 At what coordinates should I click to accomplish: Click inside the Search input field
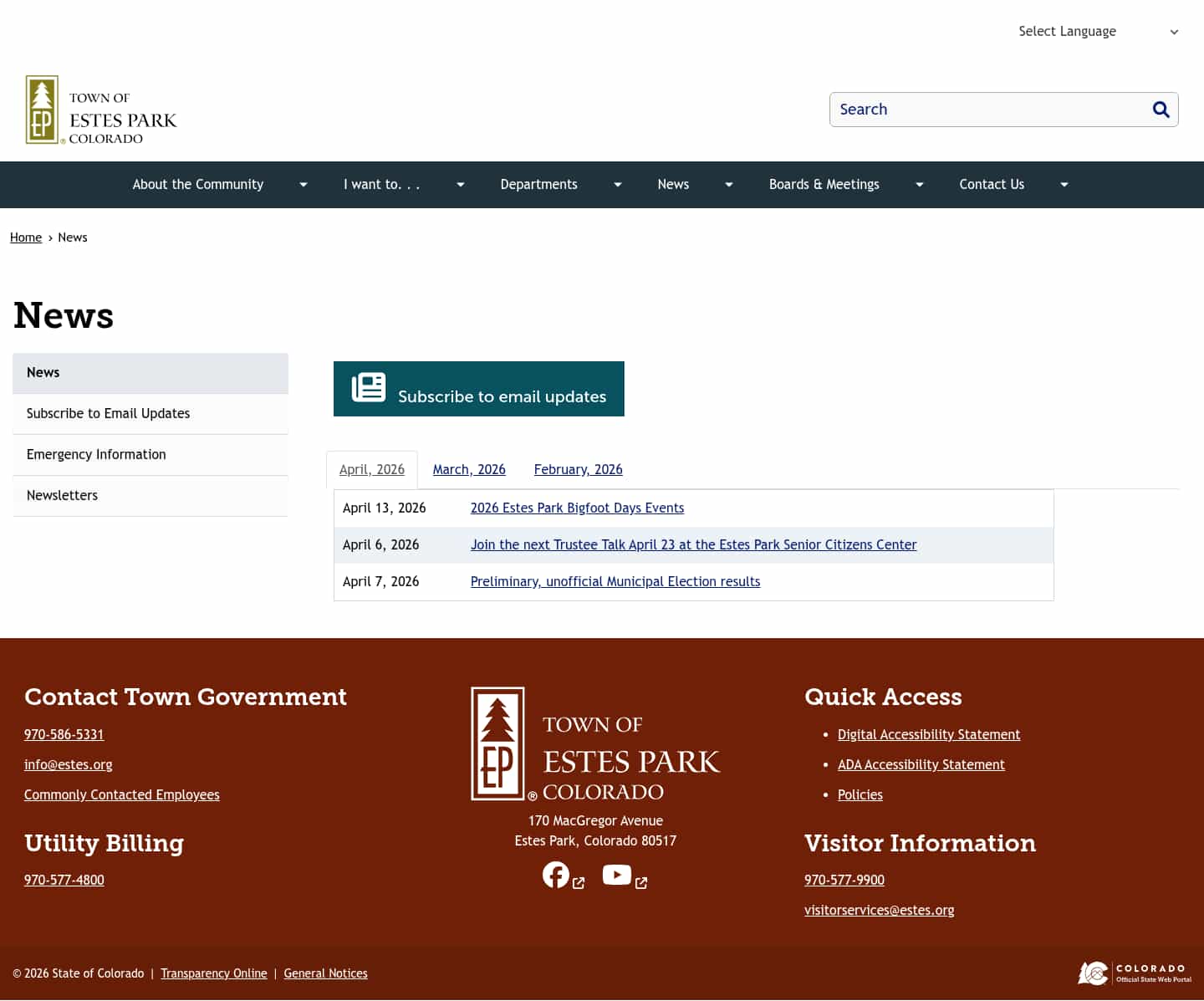pos(962,110)
